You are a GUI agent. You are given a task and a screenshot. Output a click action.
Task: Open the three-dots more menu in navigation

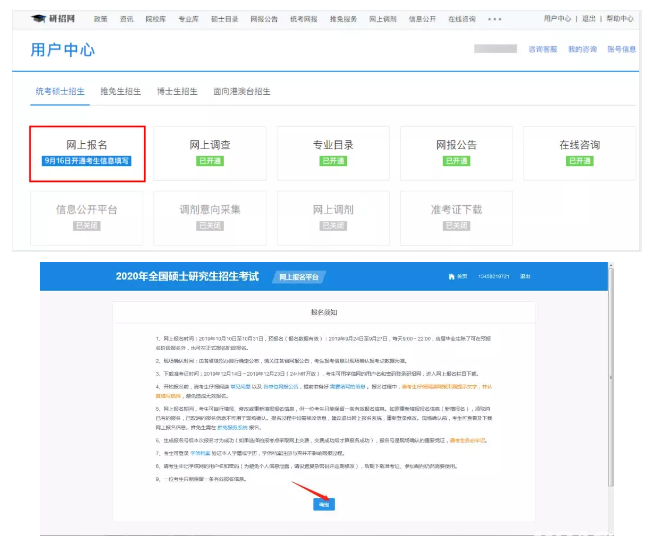tap(495, 19)
